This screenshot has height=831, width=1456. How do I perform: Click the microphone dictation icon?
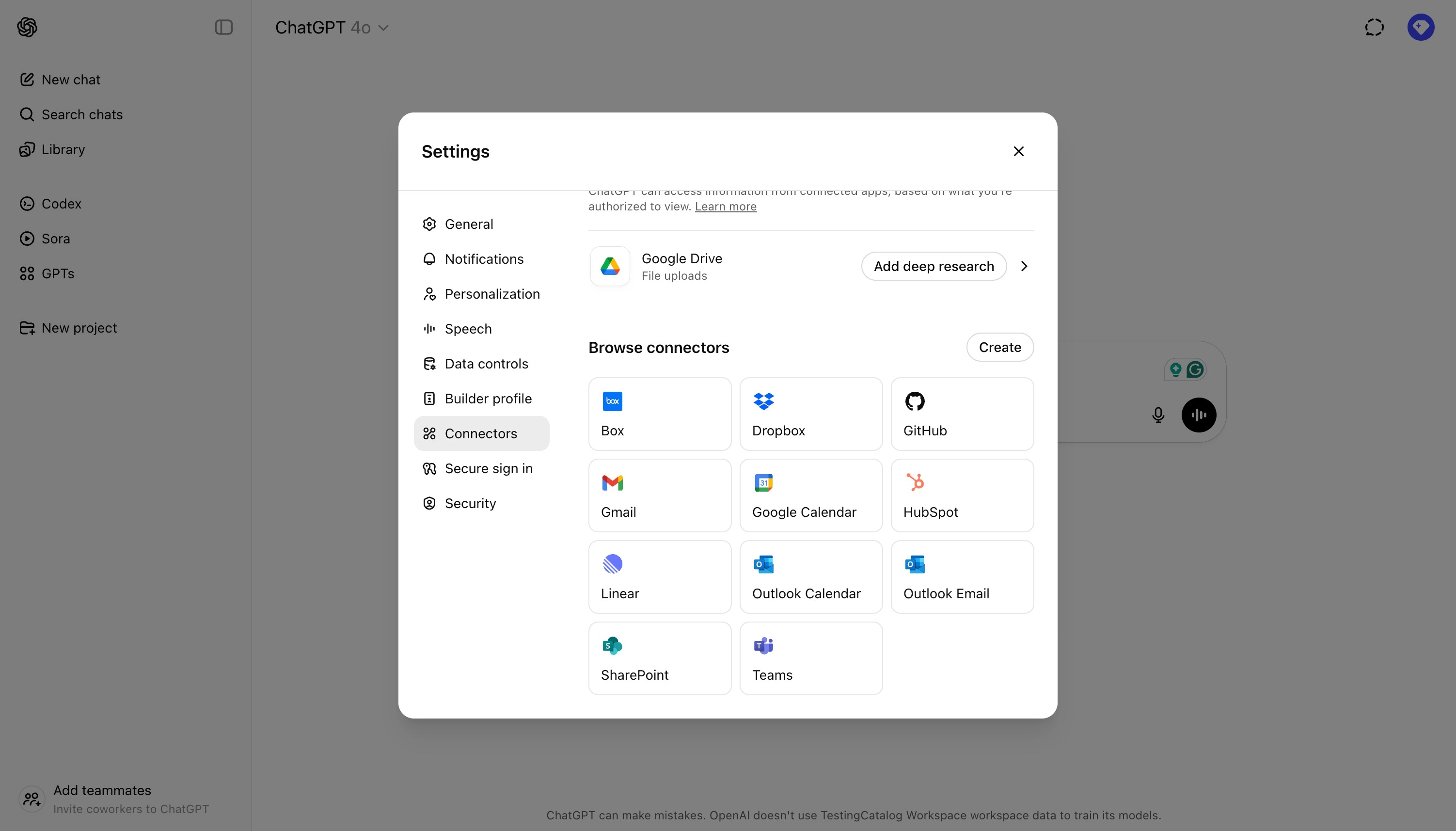click(x=1157, y=415)
